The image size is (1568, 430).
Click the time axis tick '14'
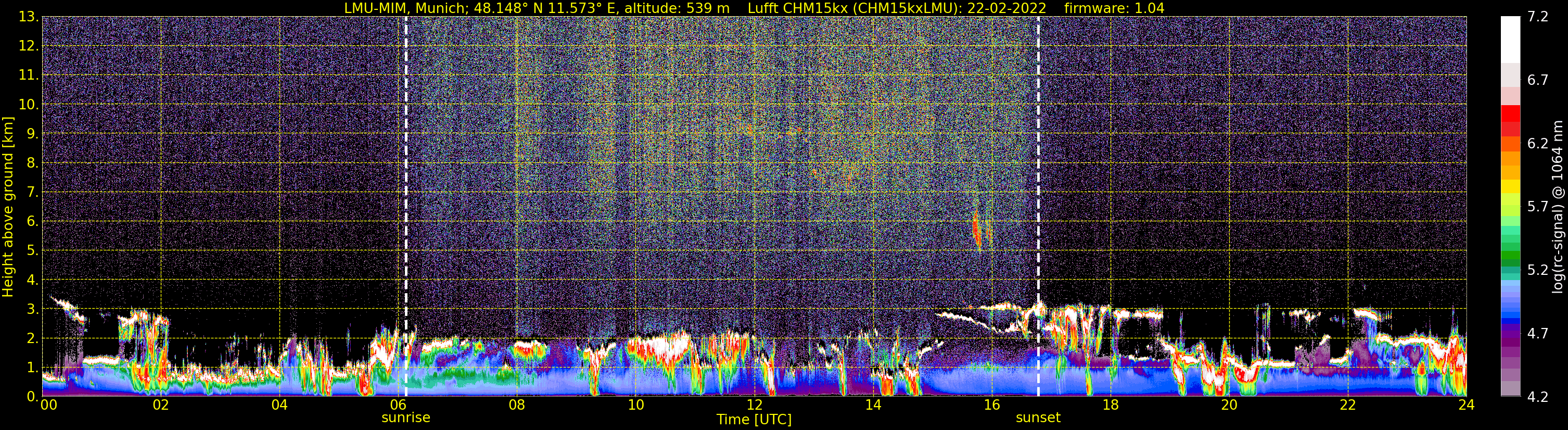pyautogui.click(x=873, y=406)
